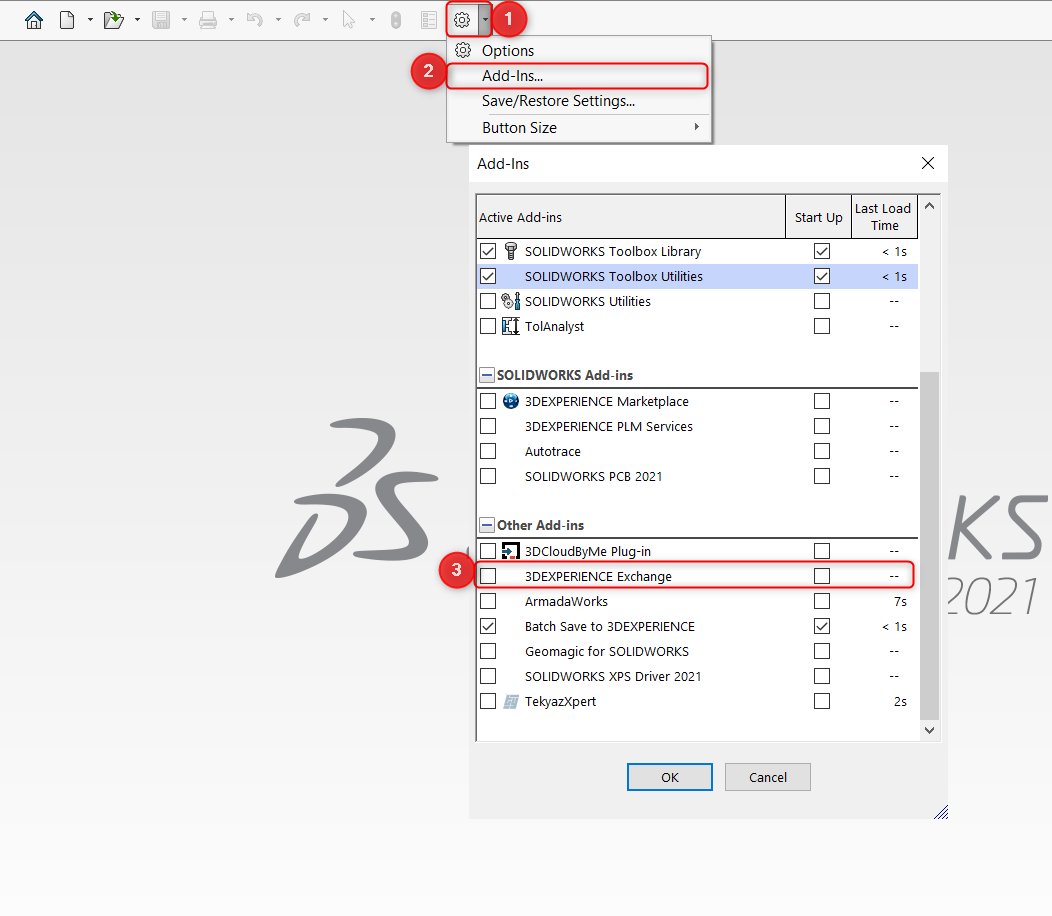This screenshot has height=916, width=1052.
Task: Click the TolAnalyst icon
Action: click(x=511, y=326)
